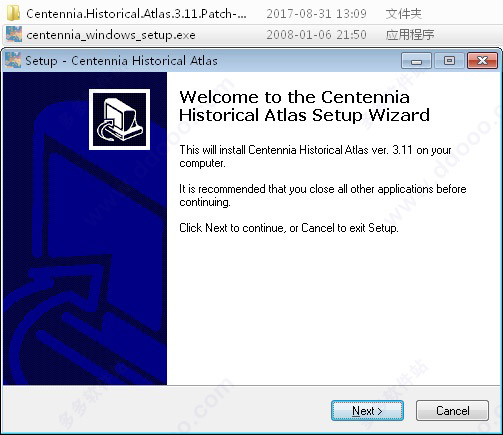Viewport: 503px width, 435px height.
Task: Select file name centennia_windows_setup.exe
Action: tap(111, 35)
